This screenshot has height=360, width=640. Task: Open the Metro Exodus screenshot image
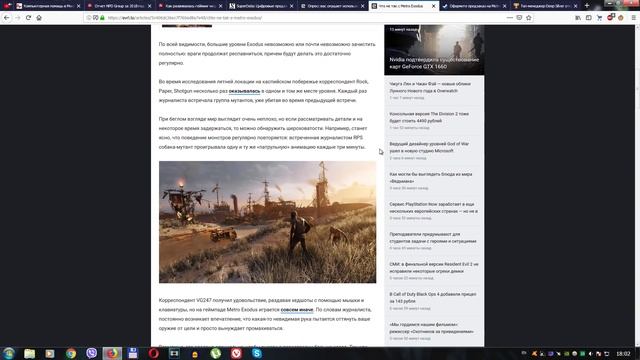267,222
